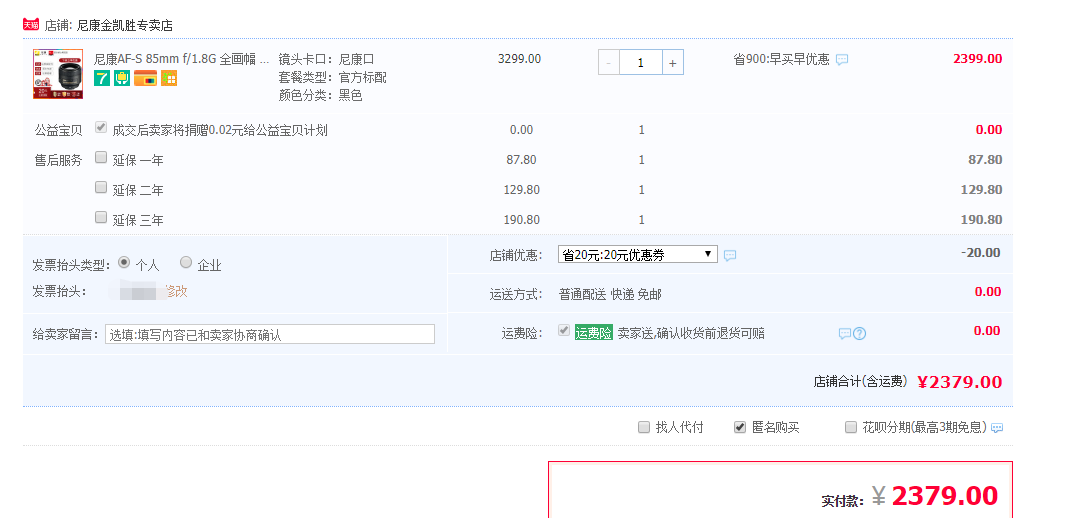Click the 成交后卖家将捐赠0.02元 donation text
The height and width of the screenshot is (518, 1073).
(220, 130)
